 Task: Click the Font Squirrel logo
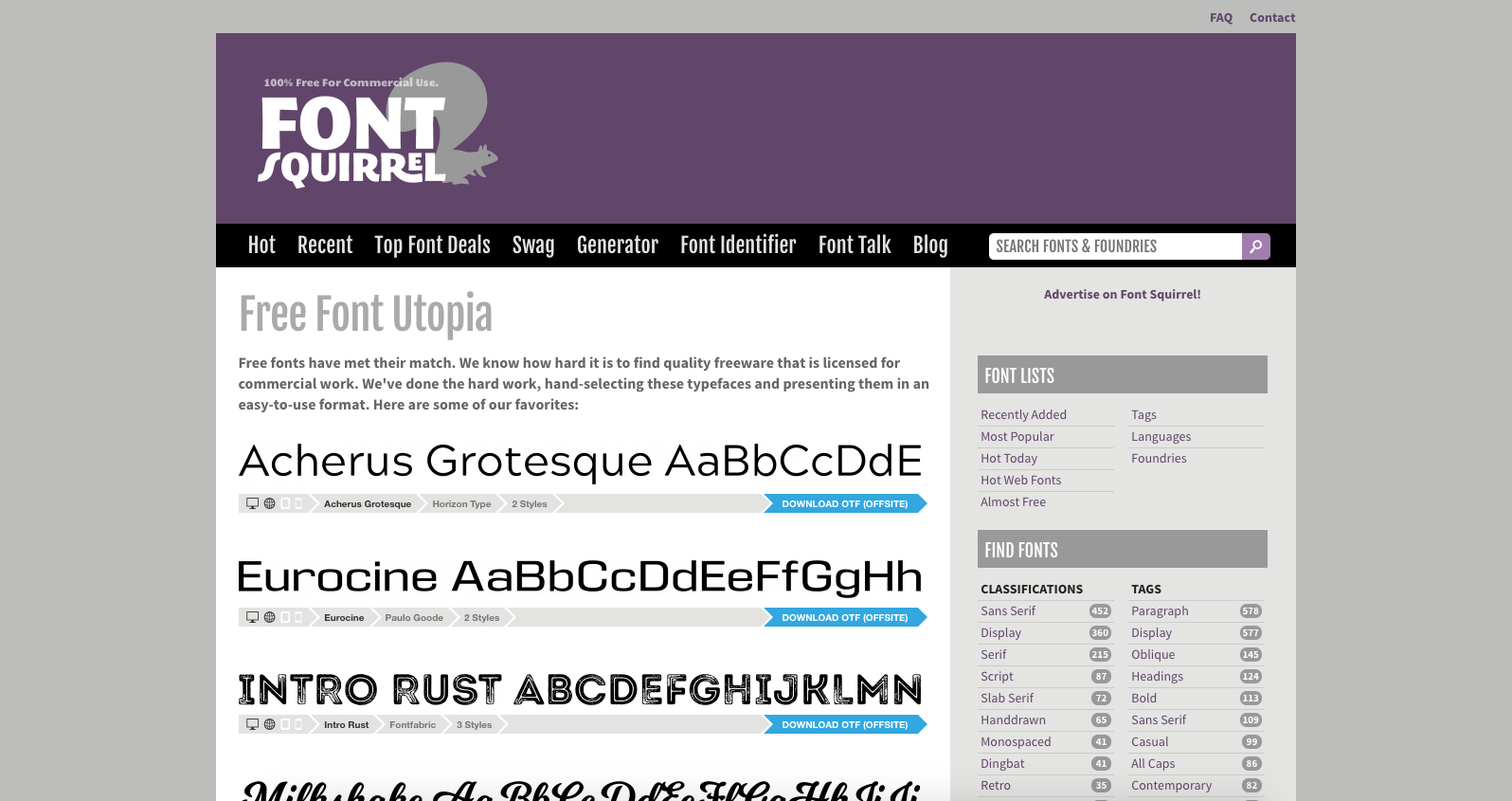tap(378, 125)
